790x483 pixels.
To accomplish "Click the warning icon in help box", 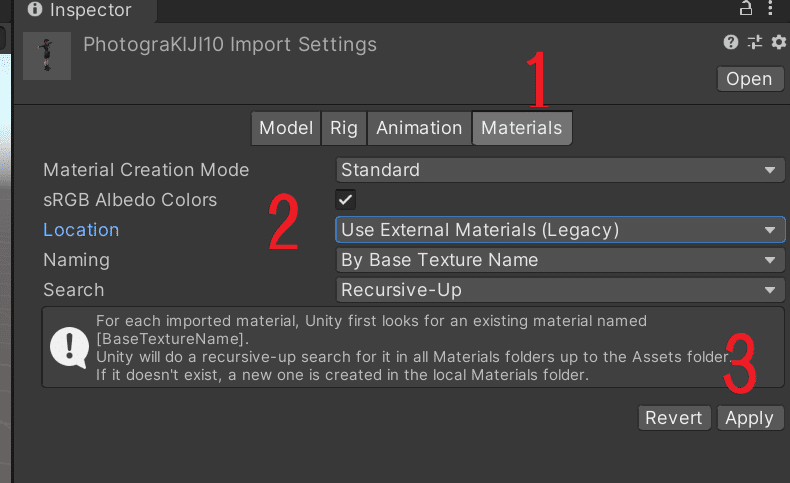I will pos(70,348).
